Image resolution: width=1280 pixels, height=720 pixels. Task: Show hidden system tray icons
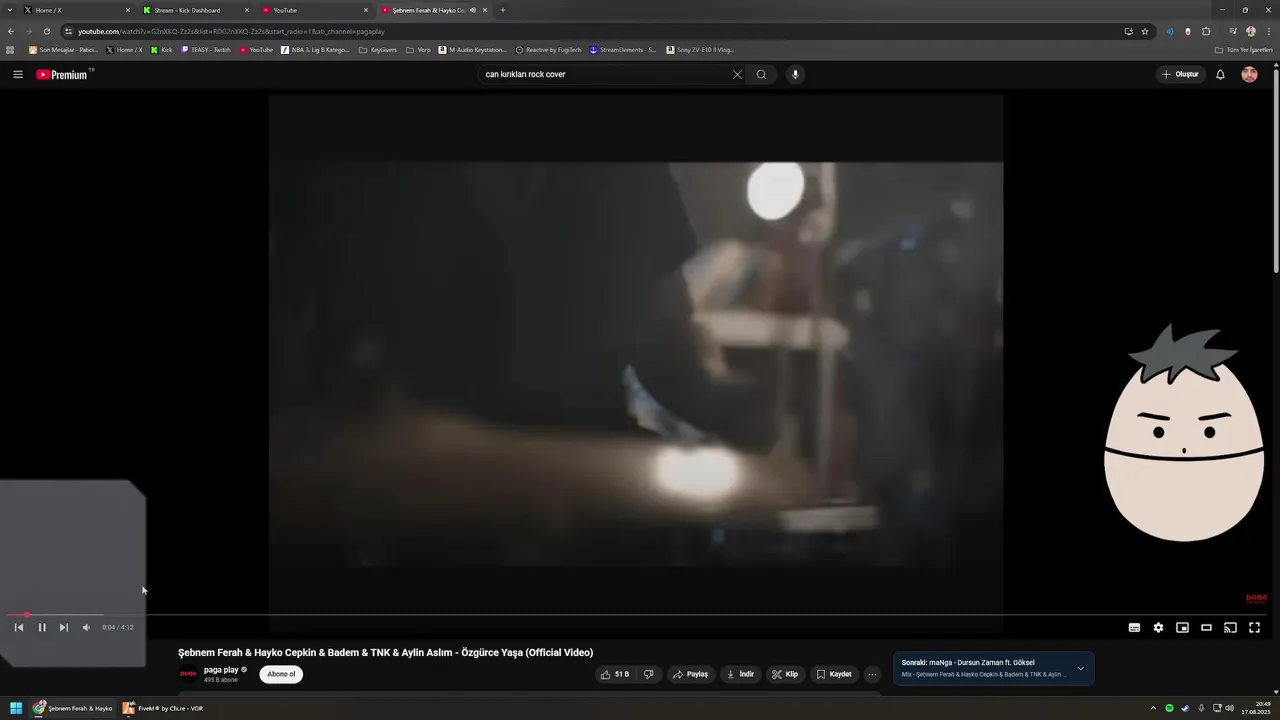(1153, 708)
